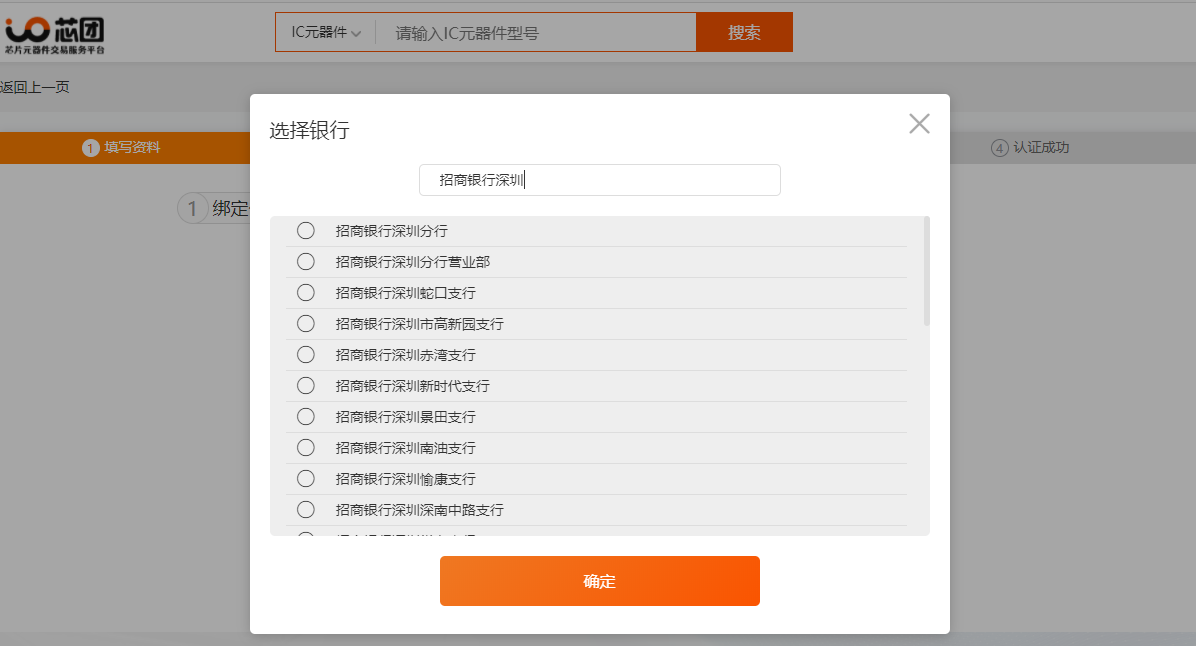
Task: Confirm the bank selection with 确定
Action: click(600, 581)
